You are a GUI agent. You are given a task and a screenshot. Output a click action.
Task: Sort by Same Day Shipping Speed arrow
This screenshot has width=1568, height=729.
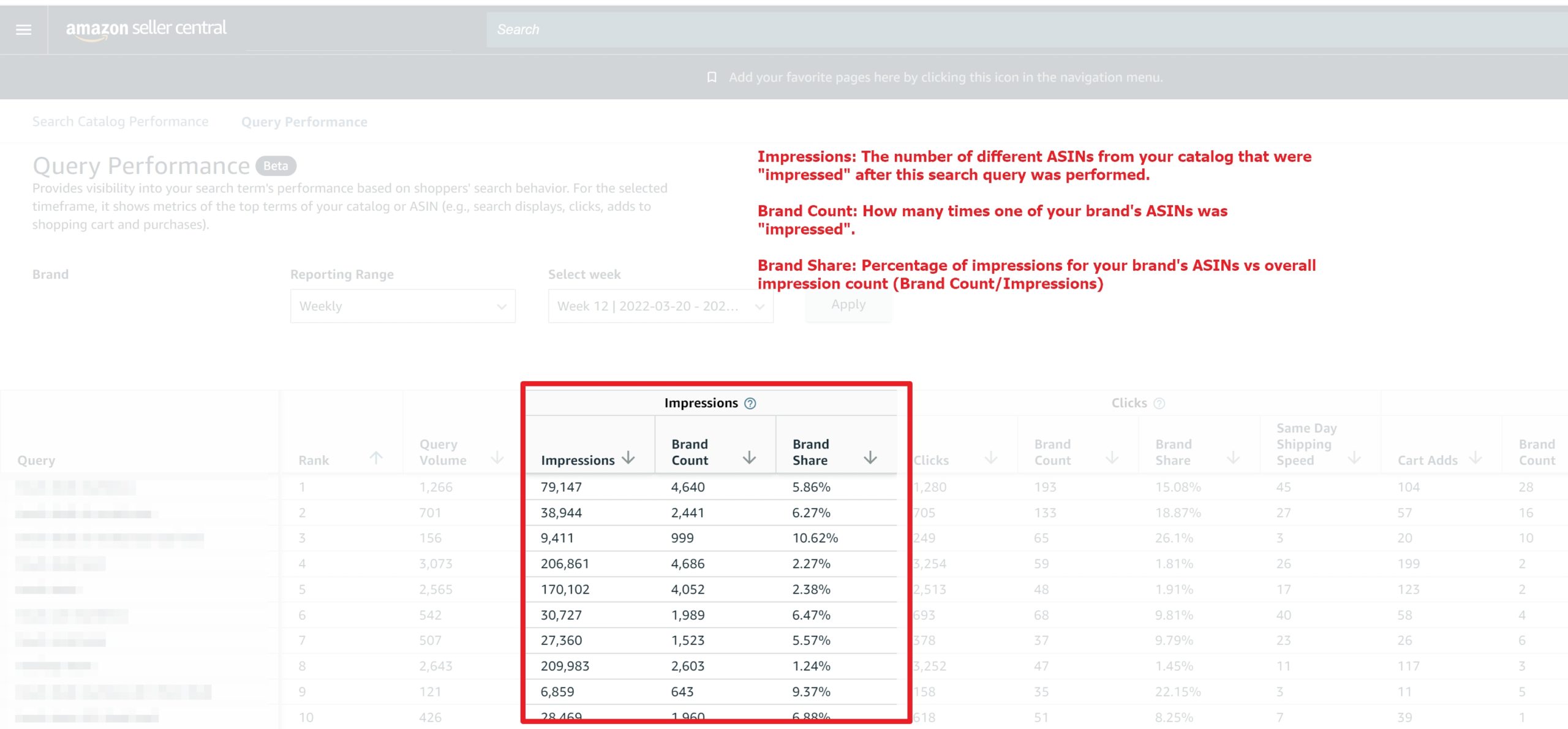pyautogui.click(x=1354, y=458)
